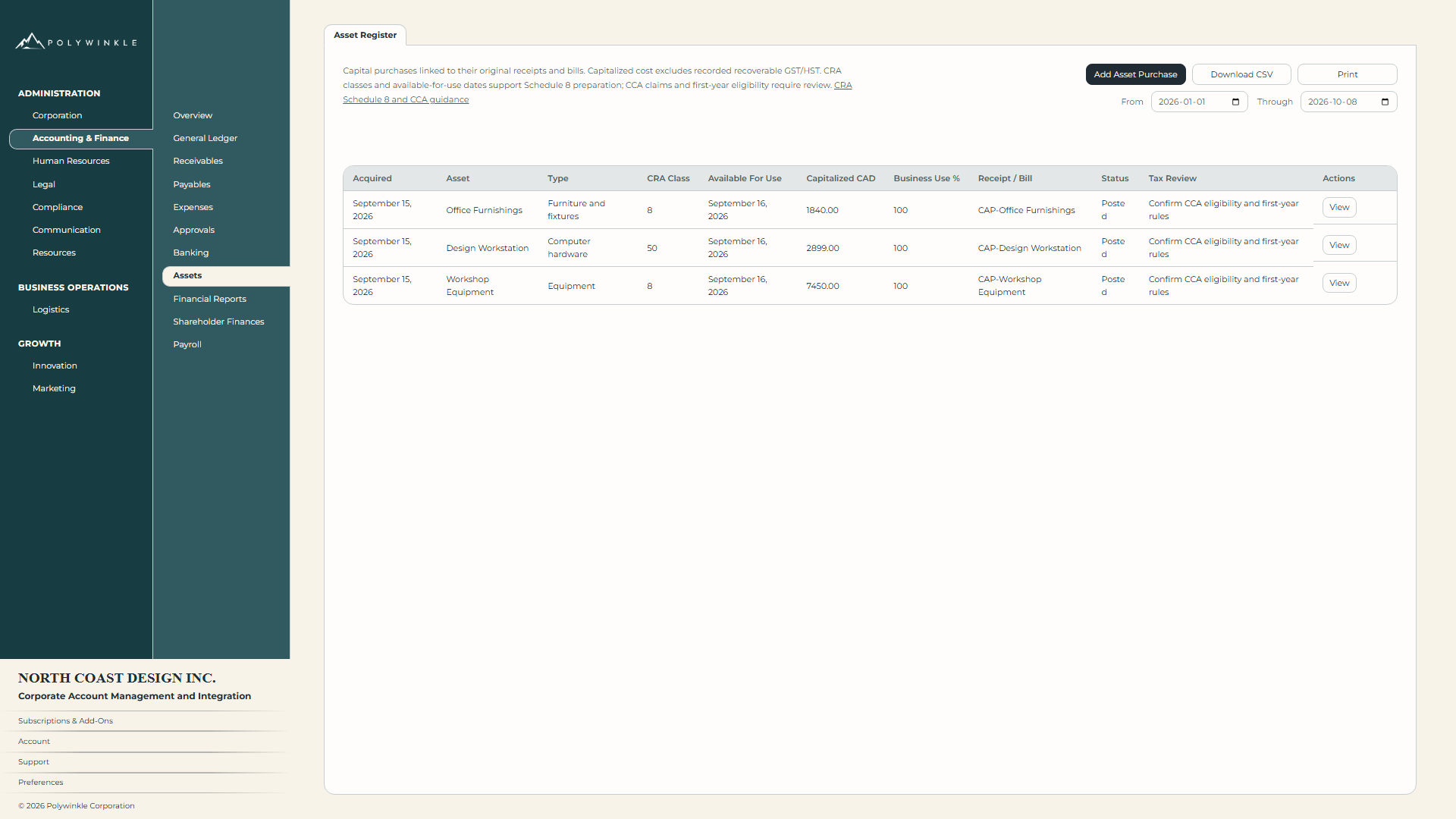Screen dimensions: 1456x819
Task: Click the CAP-Design Workstation receipt cell
Action: 1029,248
